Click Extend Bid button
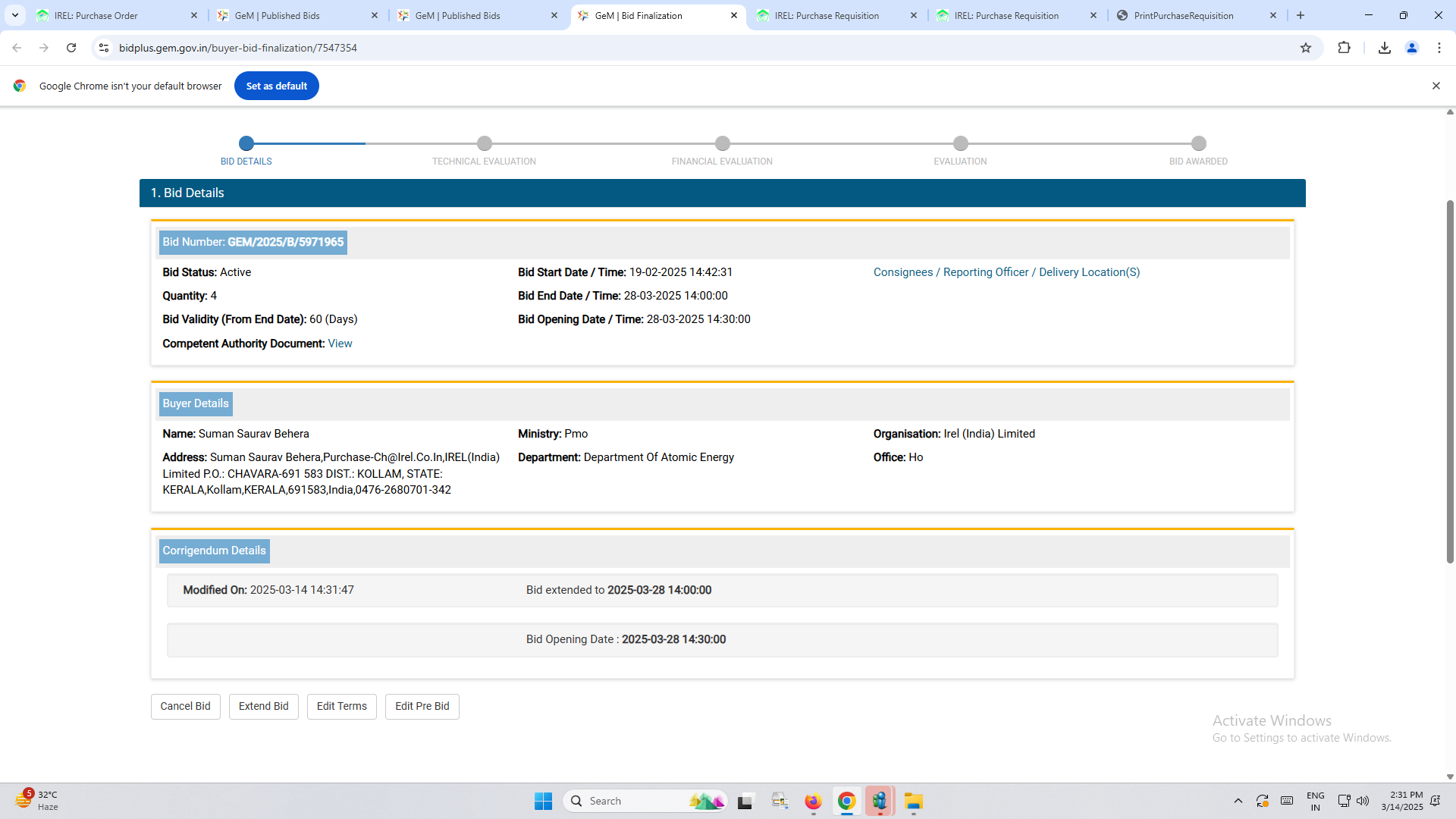 (264, 707)
